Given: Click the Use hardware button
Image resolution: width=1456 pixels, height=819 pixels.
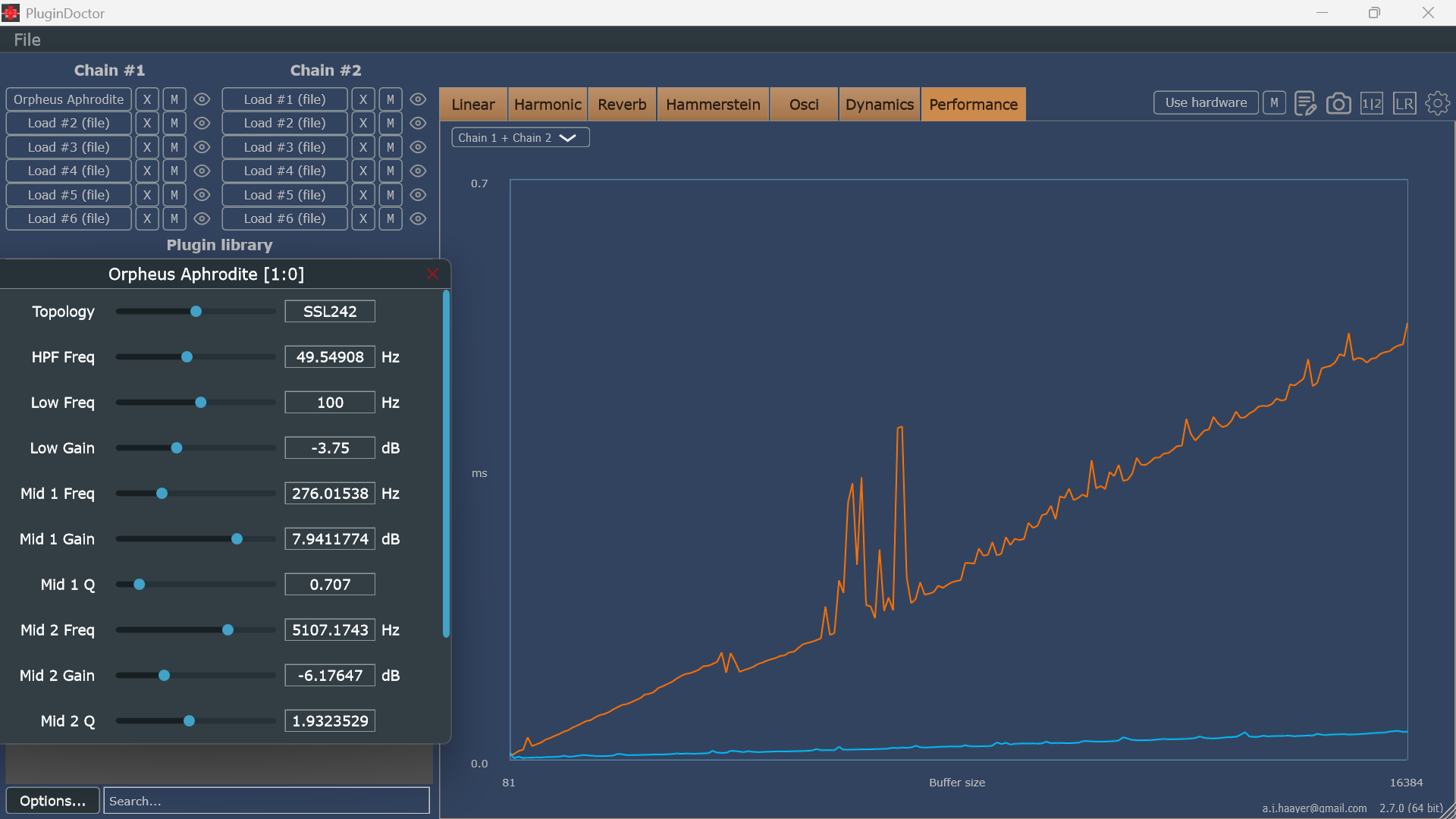Looking at the screenshot, I should coord(1206,102).
